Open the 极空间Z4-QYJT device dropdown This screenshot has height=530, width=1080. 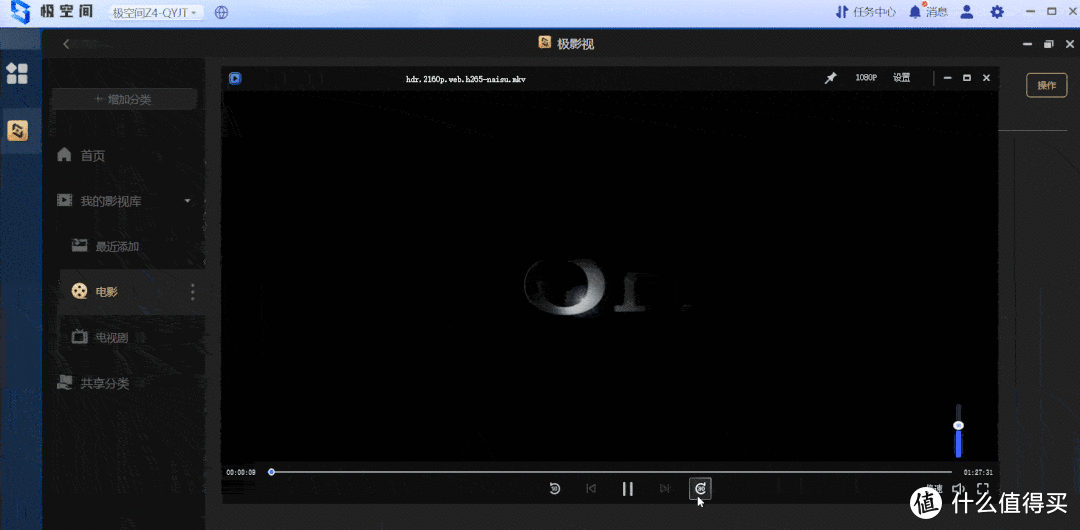pyautogui.click(x=156, y=12)
